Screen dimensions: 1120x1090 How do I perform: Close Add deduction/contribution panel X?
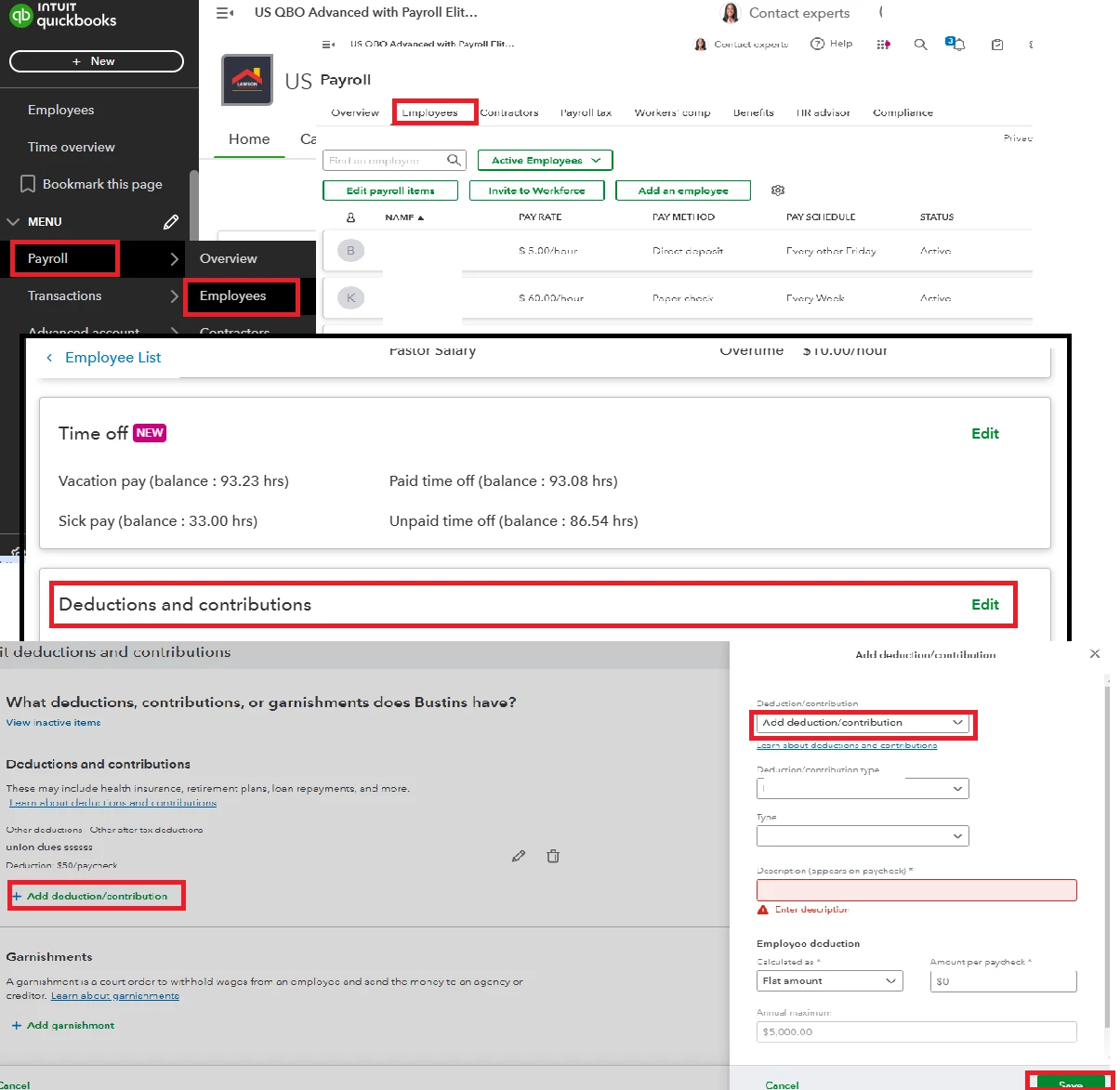pyautogui.click(x=1095, y=654)
